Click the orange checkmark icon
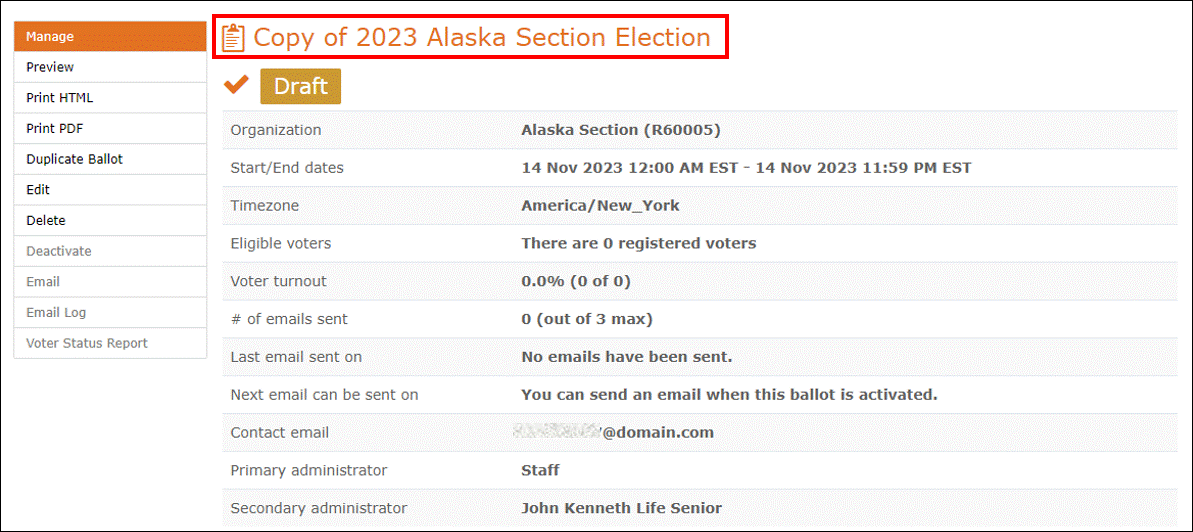Image resolution: width=1193 pixels, height=532 pixels. [237, 85]
